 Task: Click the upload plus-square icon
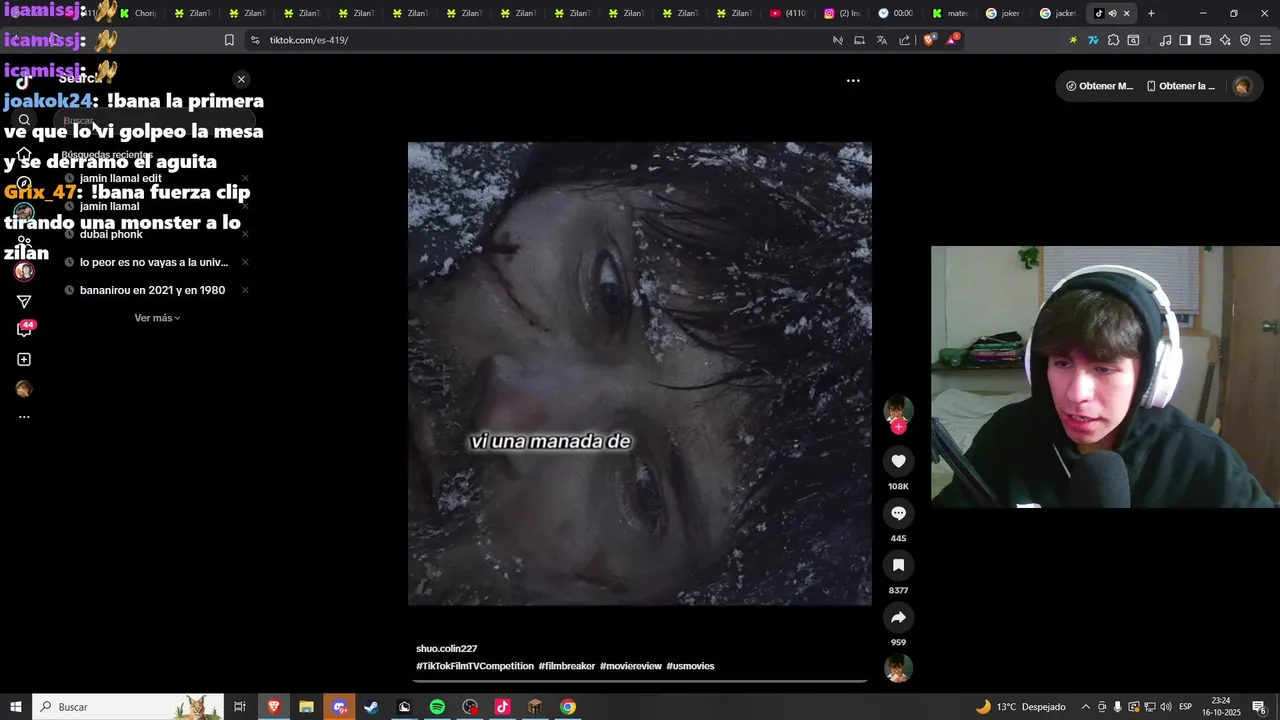click(24, 359)
